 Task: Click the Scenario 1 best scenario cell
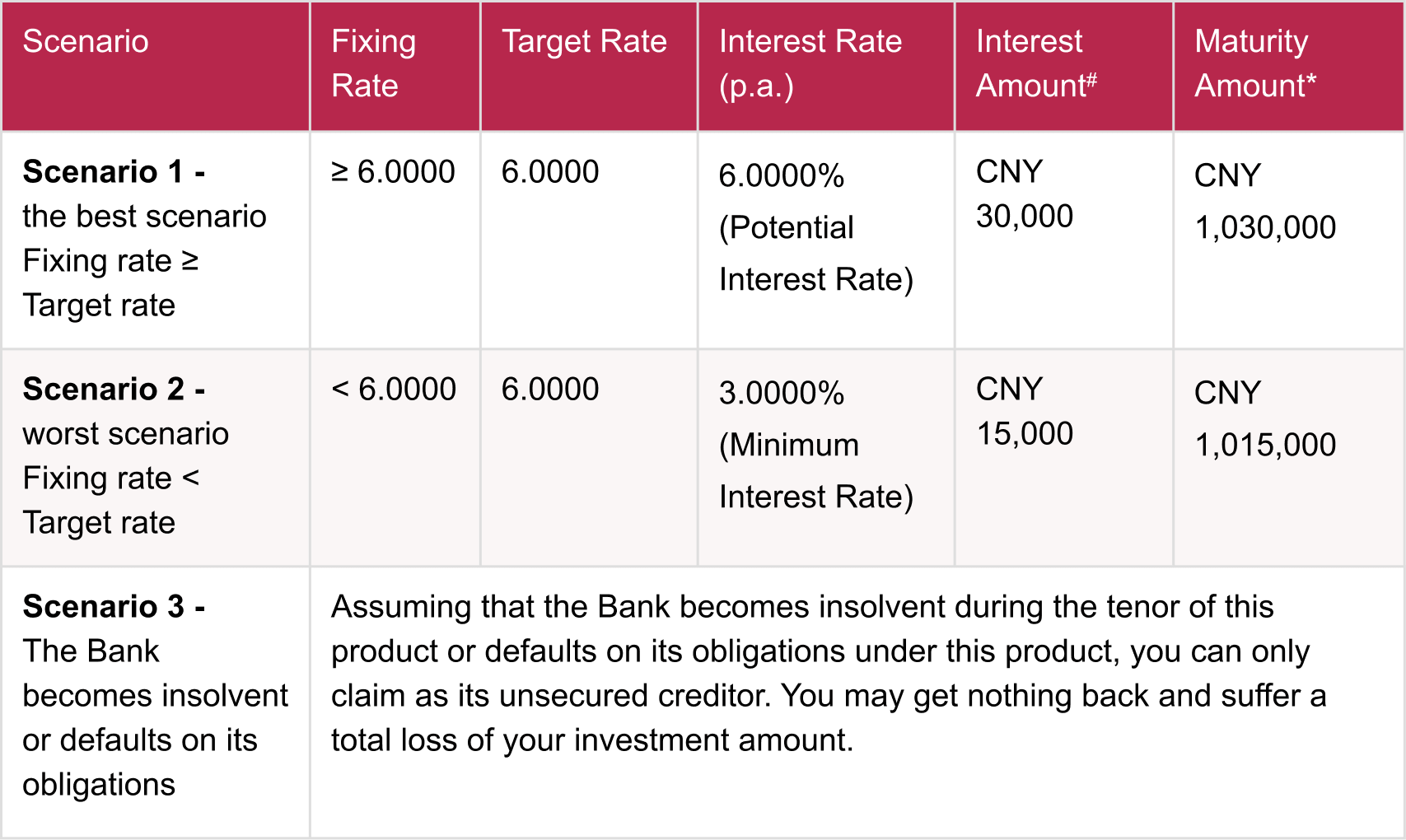(x=156, y=240)
